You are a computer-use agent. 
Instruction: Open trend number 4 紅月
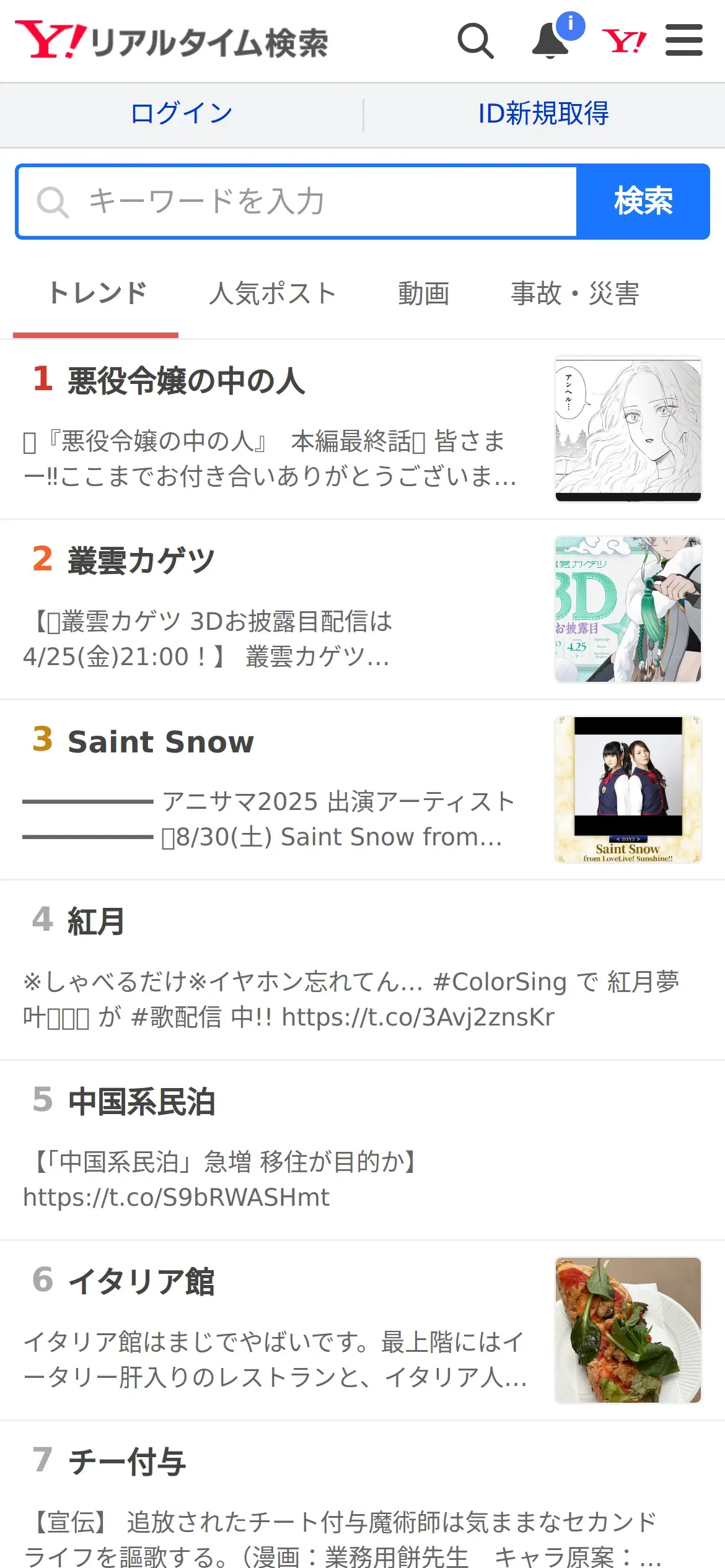pos(362,970)
